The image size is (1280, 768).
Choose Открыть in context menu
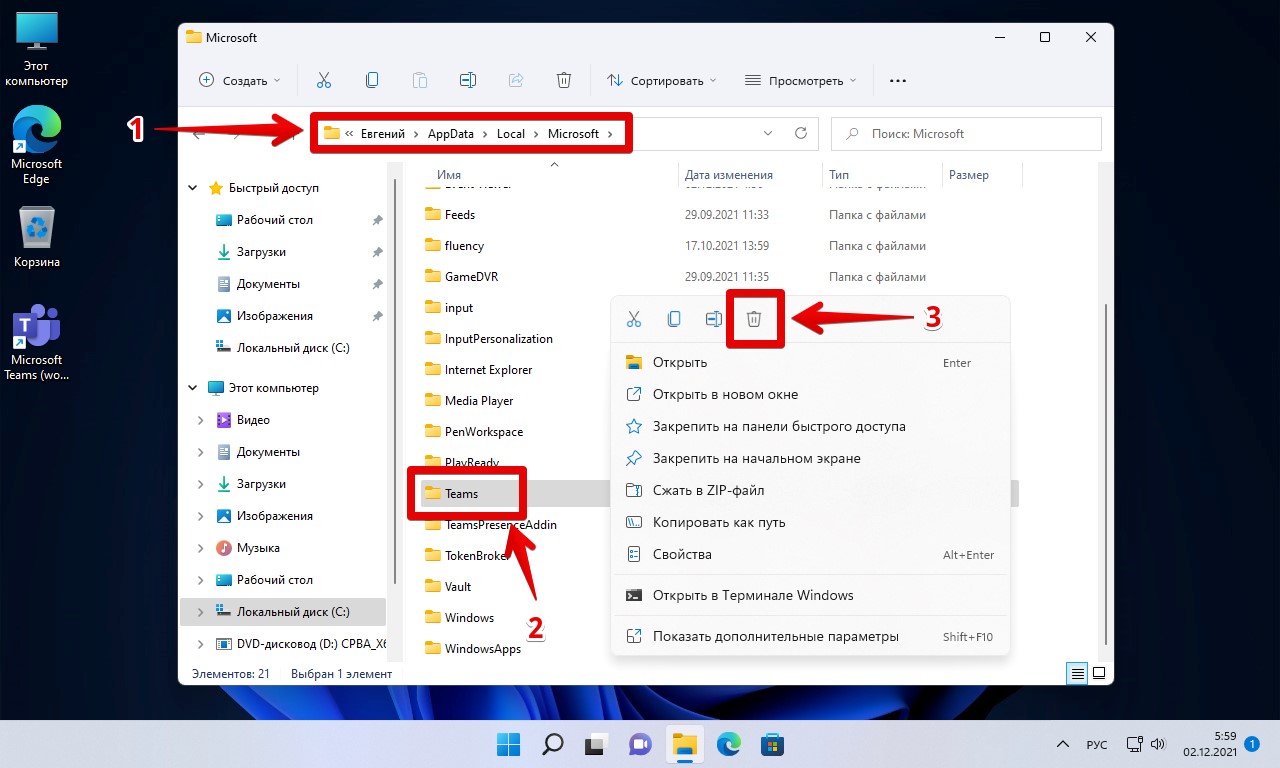click(x=810, y=363)
